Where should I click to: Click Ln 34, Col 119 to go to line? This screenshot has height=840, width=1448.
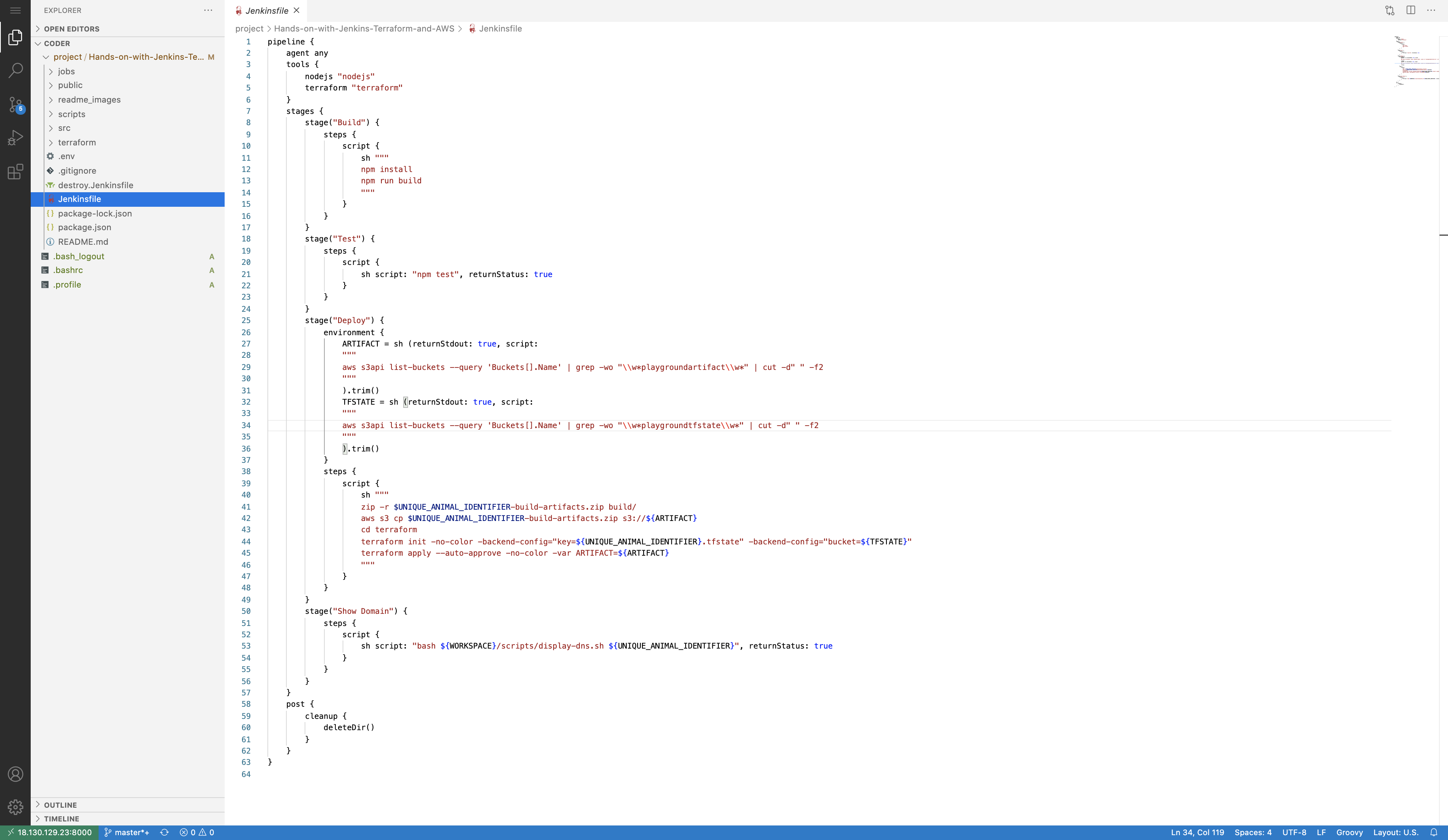pyautogui.click(x=1198, y=833)
